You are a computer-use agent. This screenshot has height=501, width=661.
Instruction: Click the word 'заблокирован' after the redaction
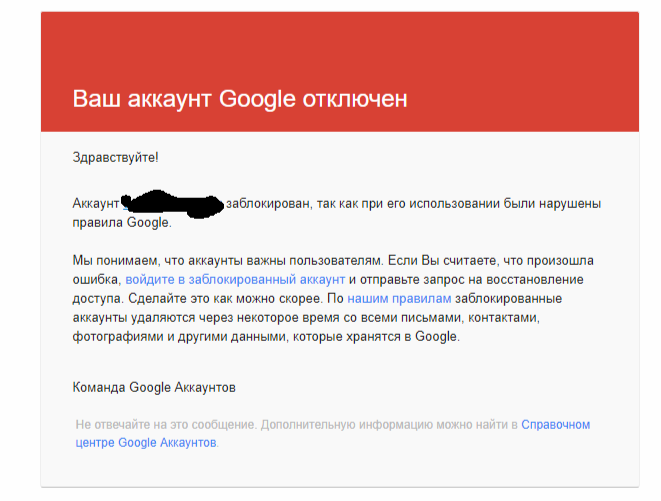click(268, 203)
